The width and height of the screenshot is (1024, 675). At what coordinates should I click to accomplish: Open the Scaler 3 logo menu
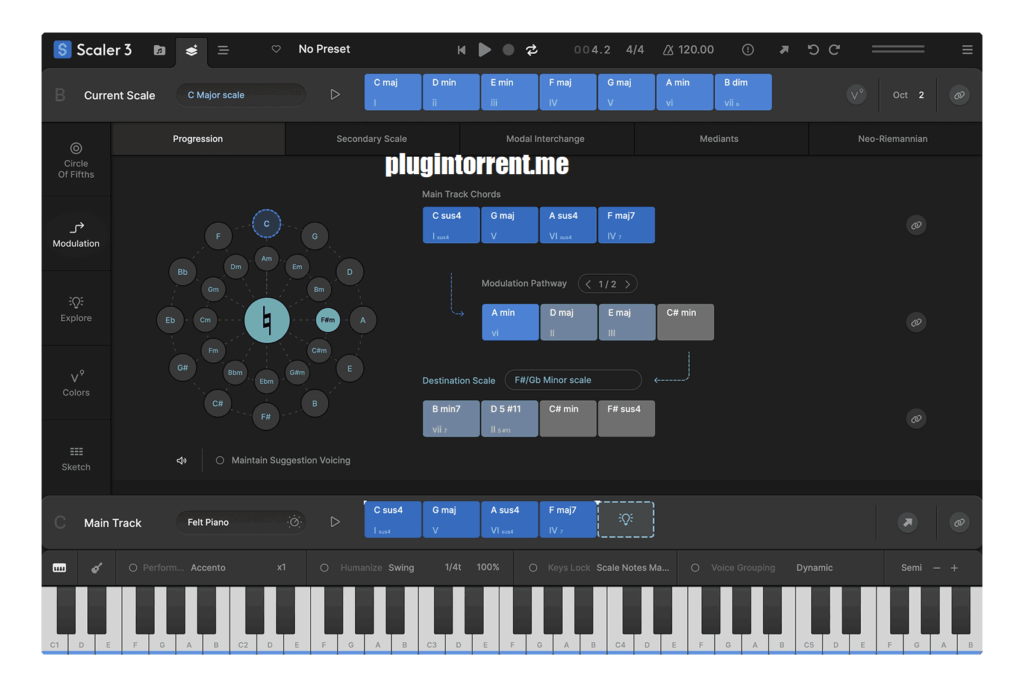point(92,50)
